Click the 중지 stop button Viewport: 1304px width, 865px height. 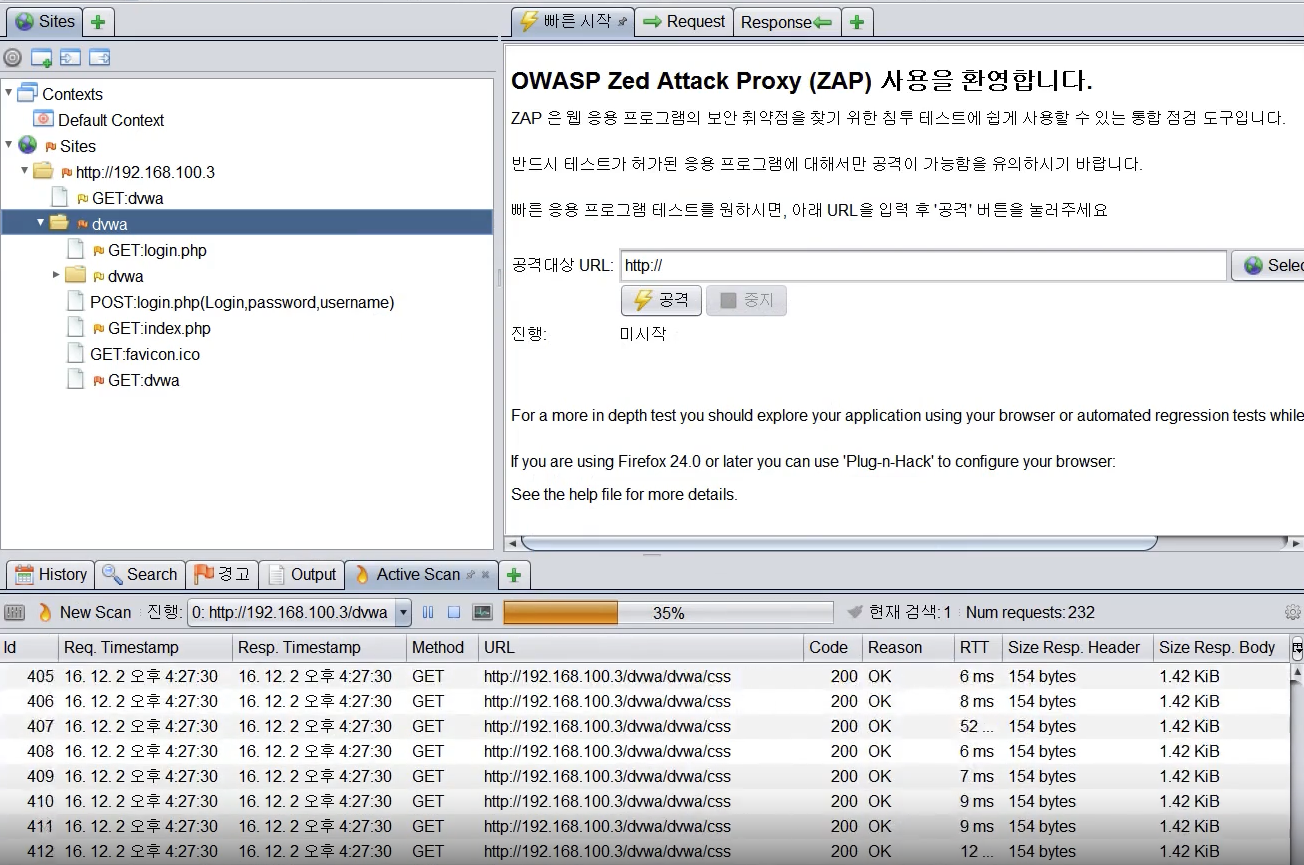746,300
